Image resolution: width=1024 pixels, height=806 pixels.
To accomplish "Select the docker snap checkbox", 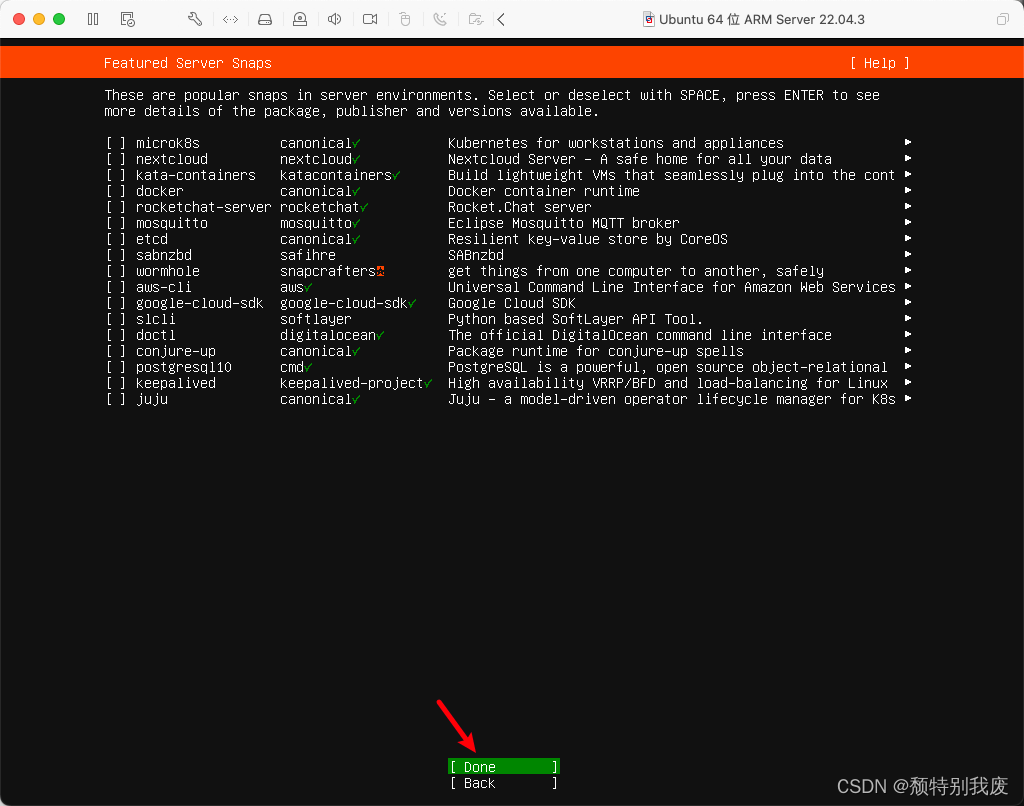I will tap(116, 191).
